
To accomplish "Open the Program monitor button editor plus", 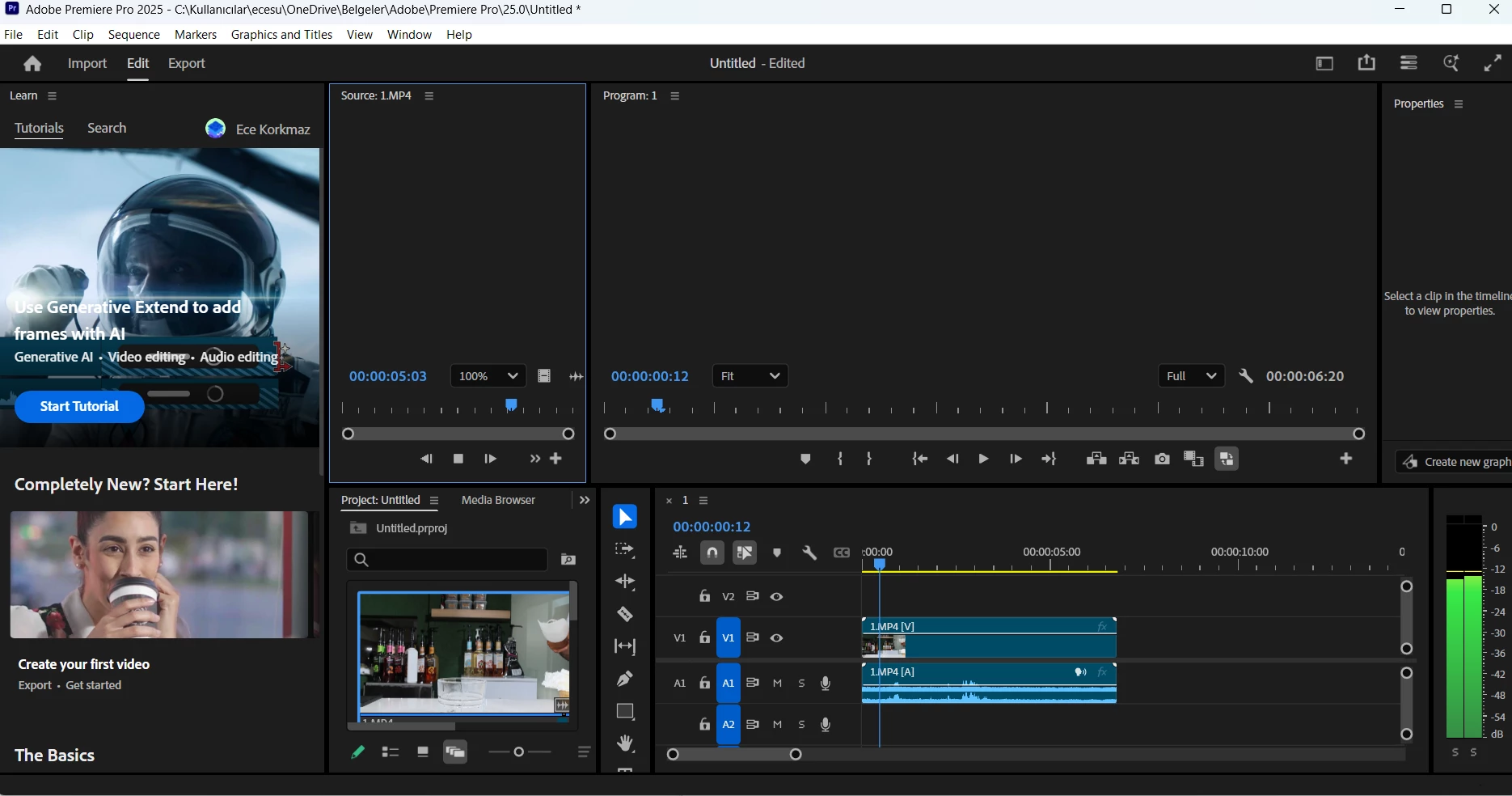I will [1346, 459].
